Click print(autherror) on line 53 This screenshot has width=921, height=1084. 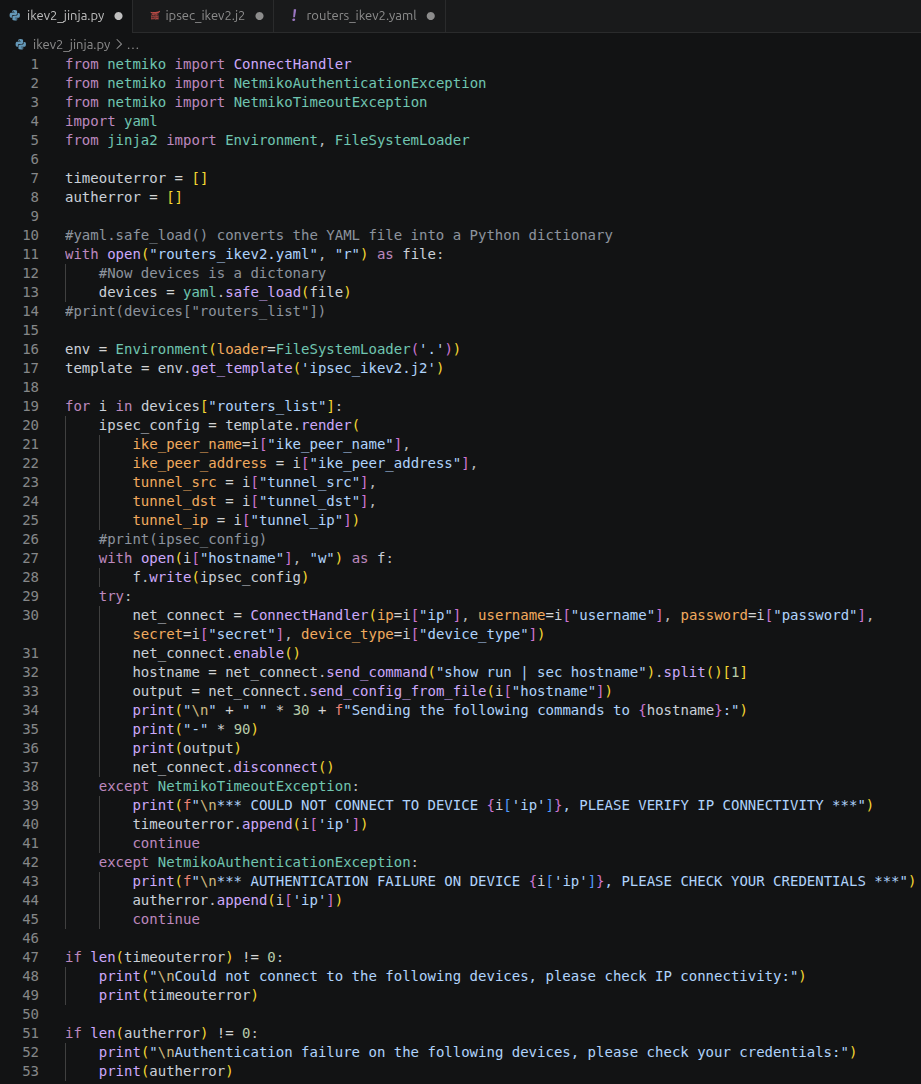click(166, 1072)
